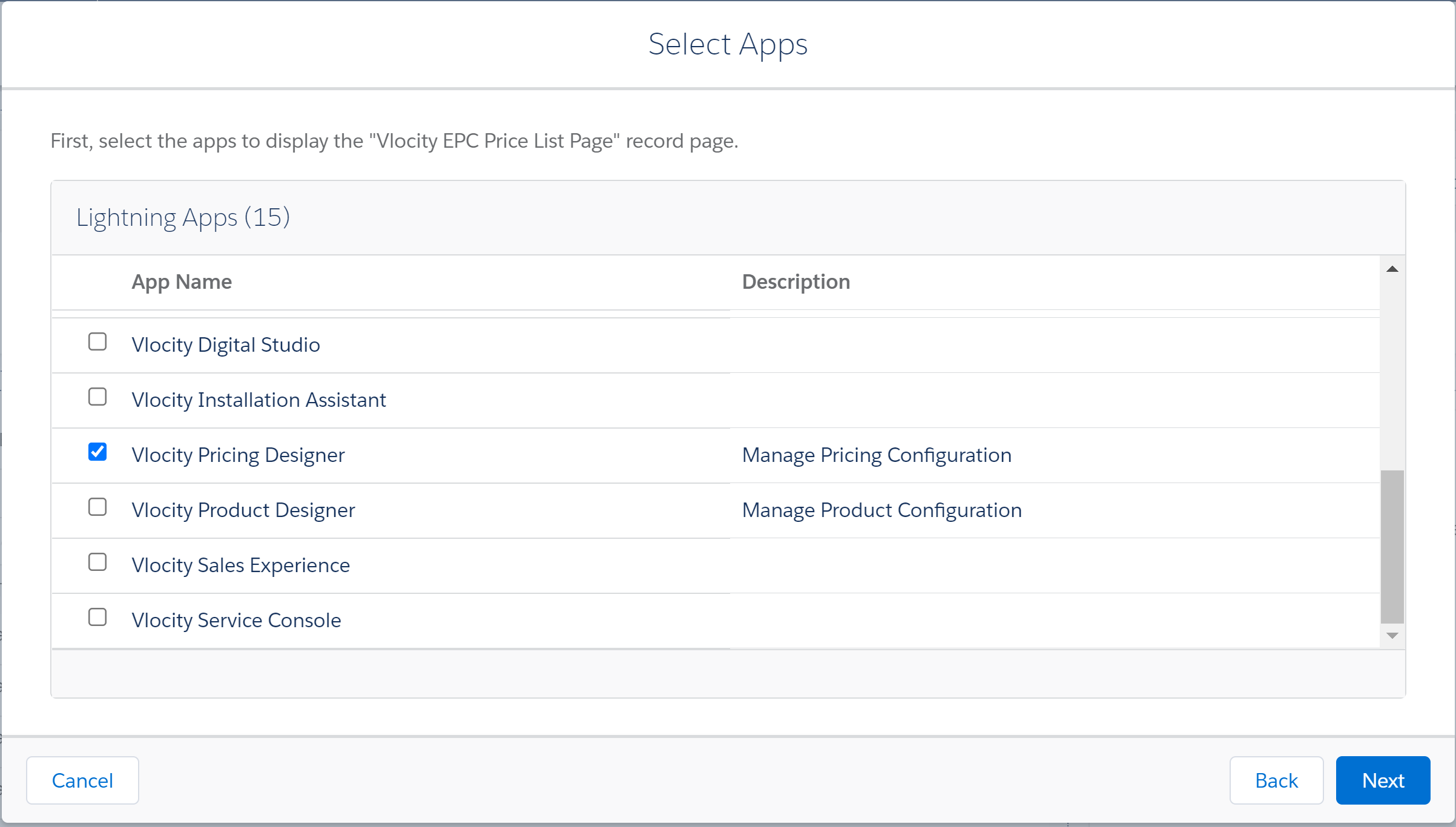
Task: Check the Vlocity Sales Experience checkbox
Action: (97, 562)
